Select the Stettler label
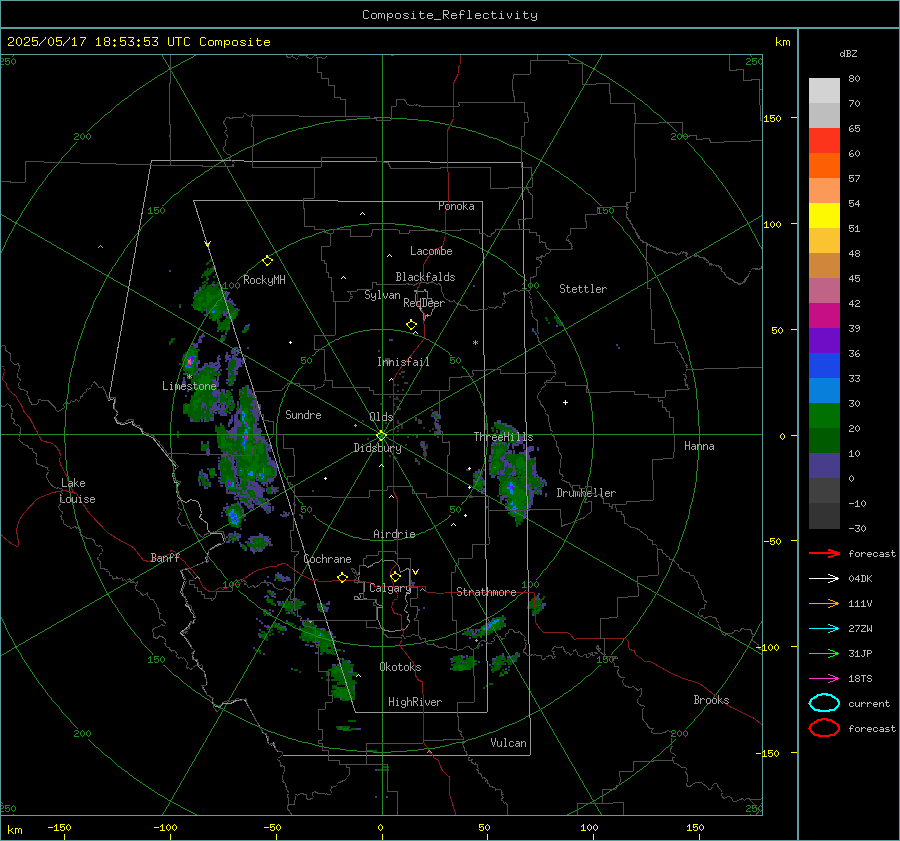Image resolution: width=900 pixels, height=841 pixels. (x=583, y=289)
